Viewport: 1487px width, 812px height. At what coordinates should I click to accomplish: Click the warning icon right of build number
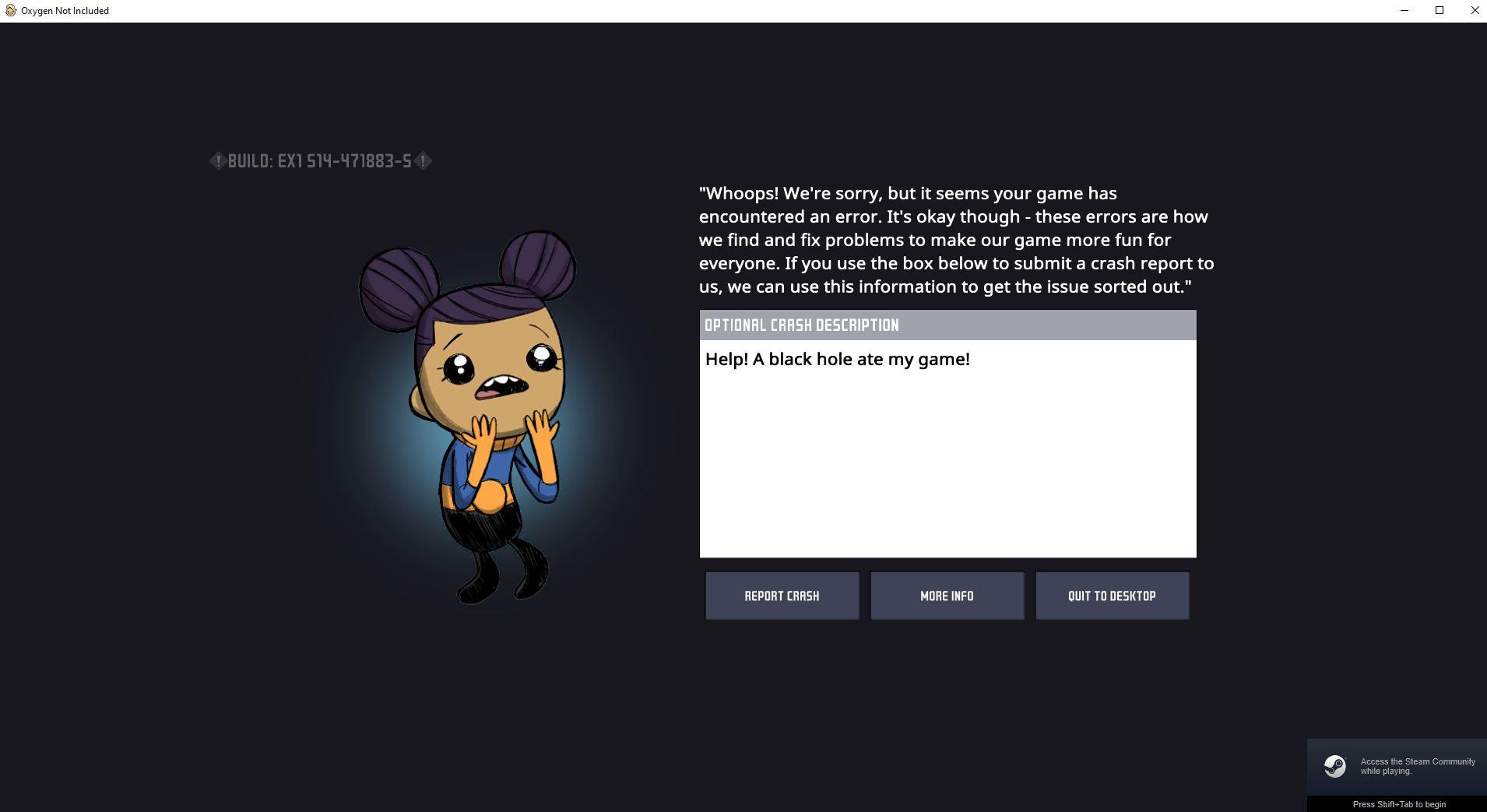point(423,161)
